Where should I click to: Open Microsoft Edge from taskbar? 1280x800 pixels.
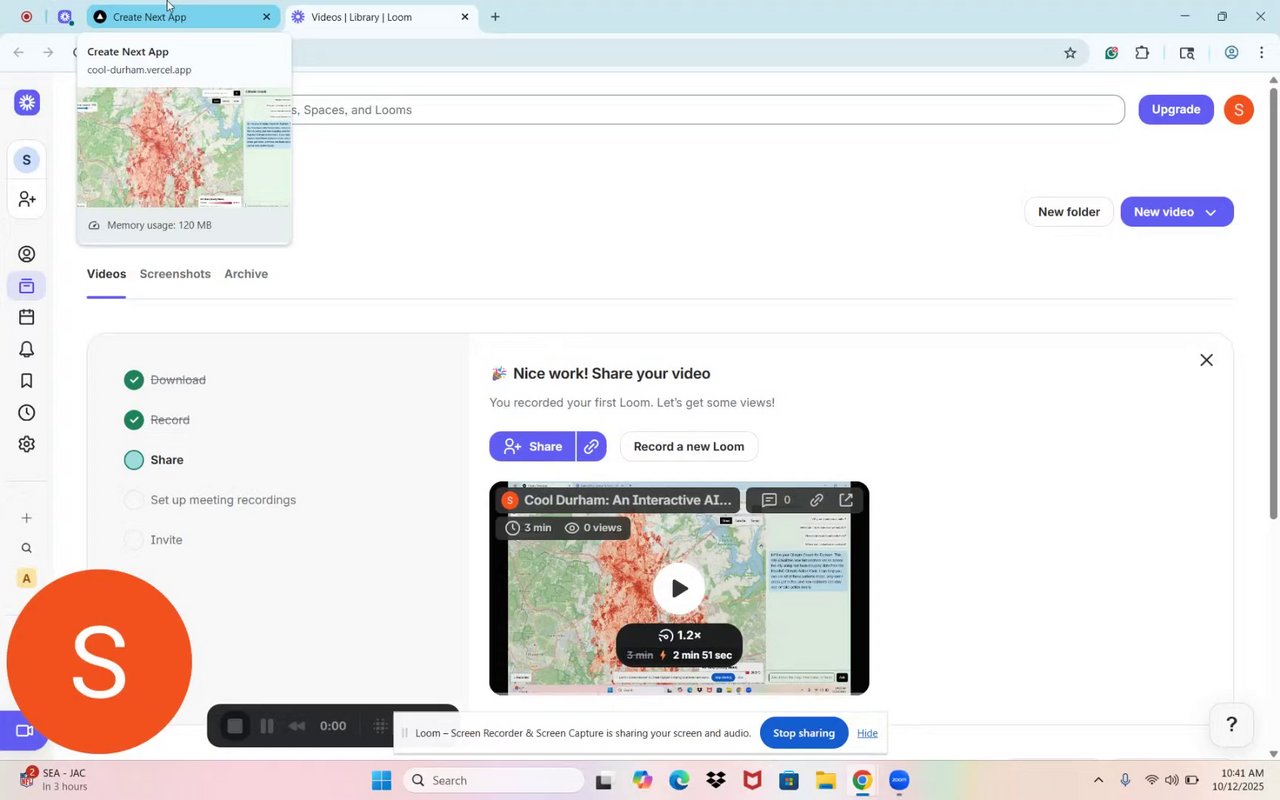678,780
